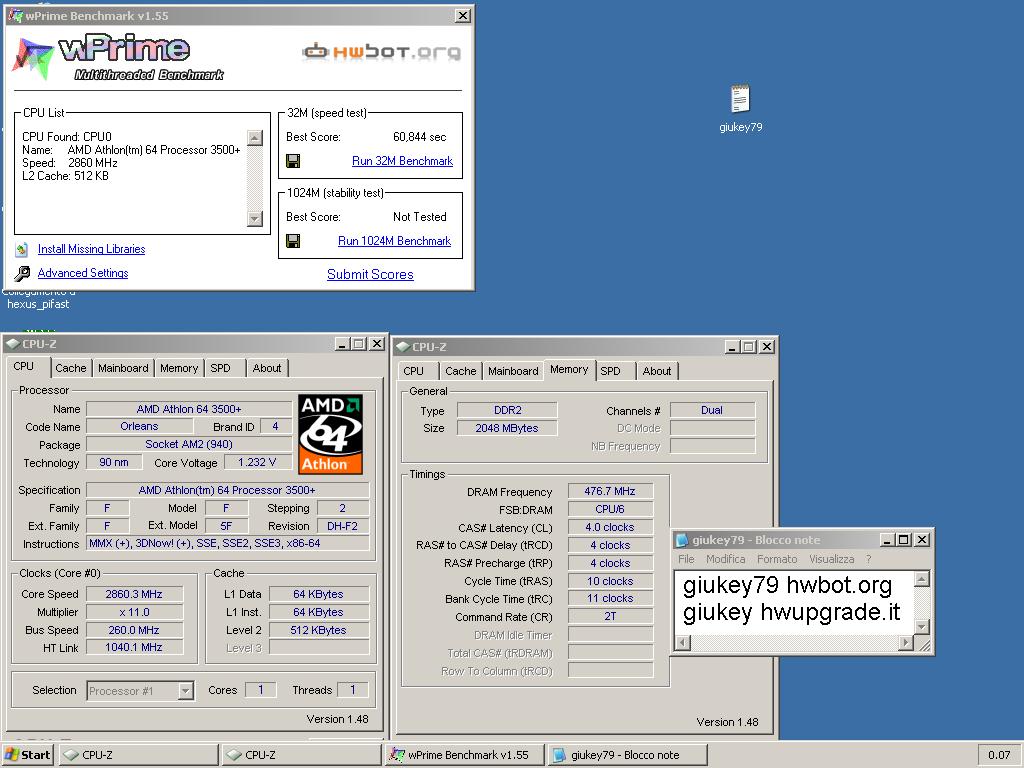
Task: Click the right CPU-Z window title icon
Action: coord(403,347)
